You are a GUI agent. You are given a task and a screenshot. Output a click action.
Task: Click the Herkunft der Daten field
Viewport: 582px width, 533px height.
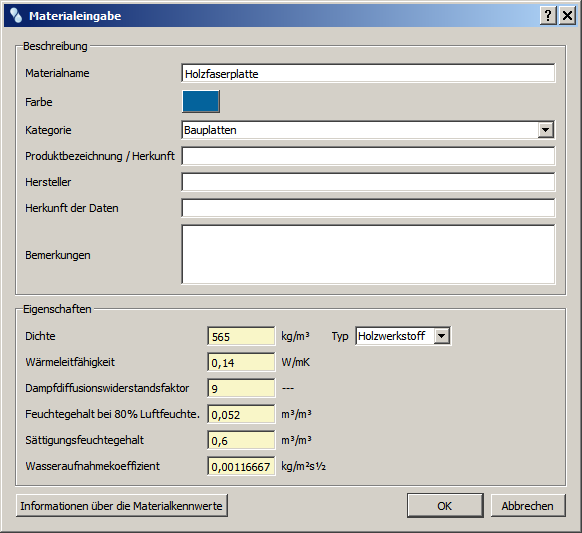pyautogui.click(x=368, y=208)
